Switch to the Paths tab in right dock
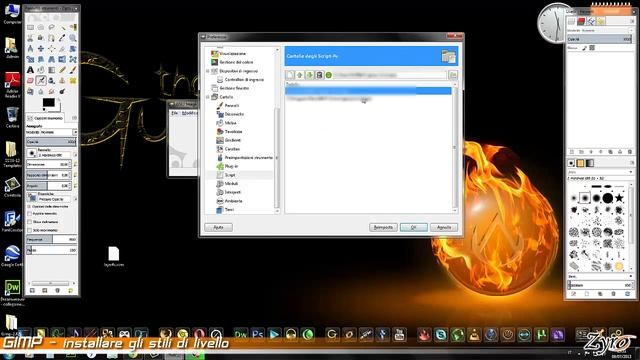 [590, 21]
